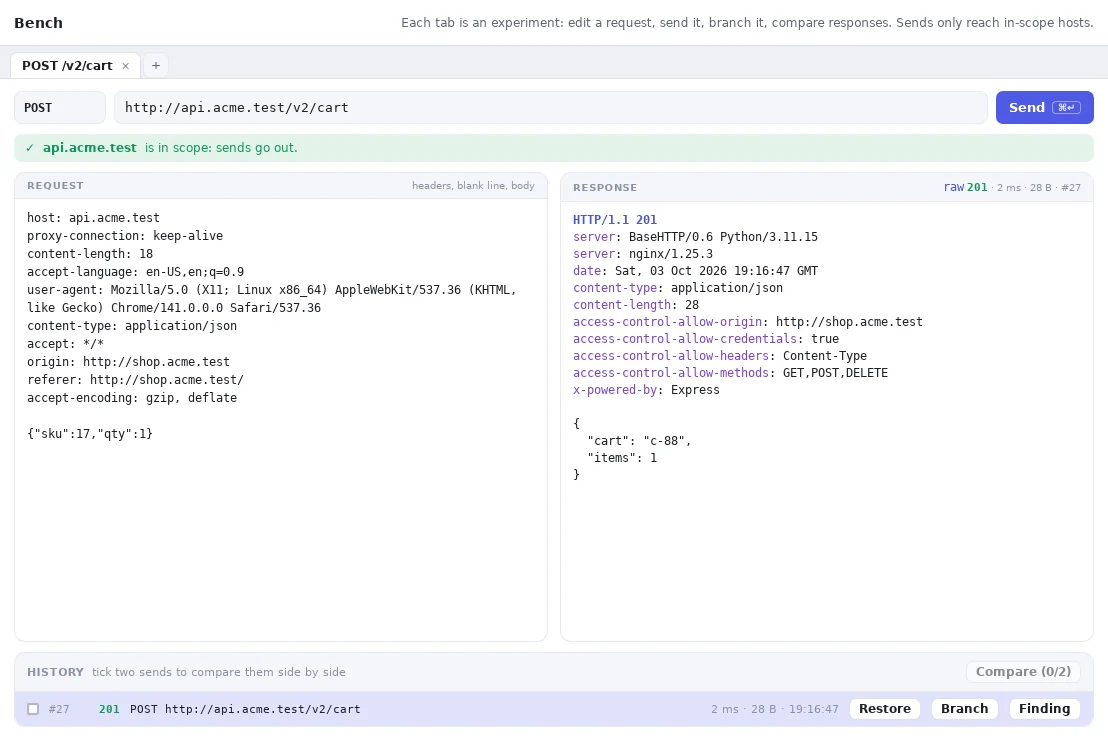1108x747 pixels.
Task: Switch response to raw view
Action: (953, 187)
